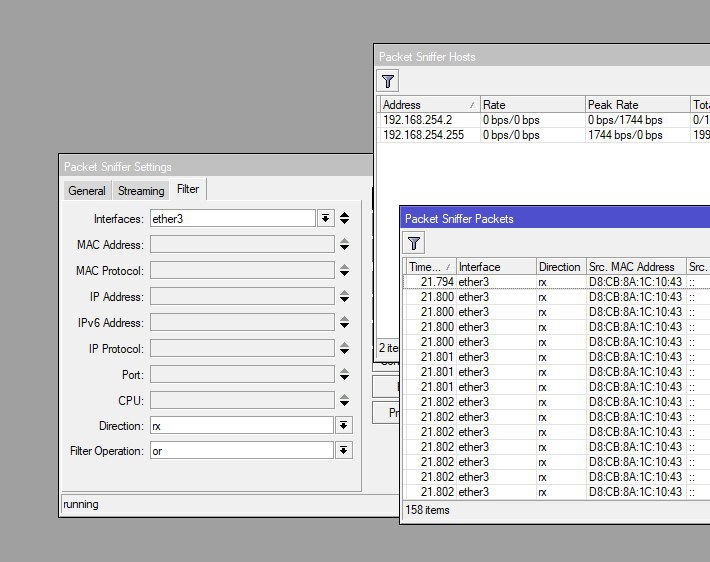Open the Filter Operation dropdown arrow
The width and height of the screenshot is (710, 562).
click(344, 450)
